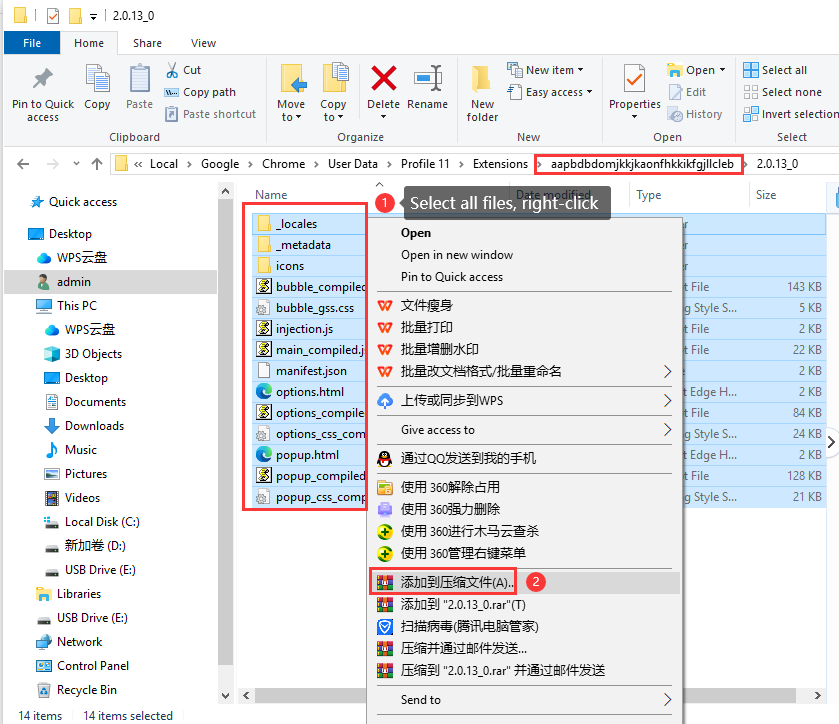Click the Size column header
The height and width of the screenshot is (724, 839).
pyautogui.click(x=766, y=195)
